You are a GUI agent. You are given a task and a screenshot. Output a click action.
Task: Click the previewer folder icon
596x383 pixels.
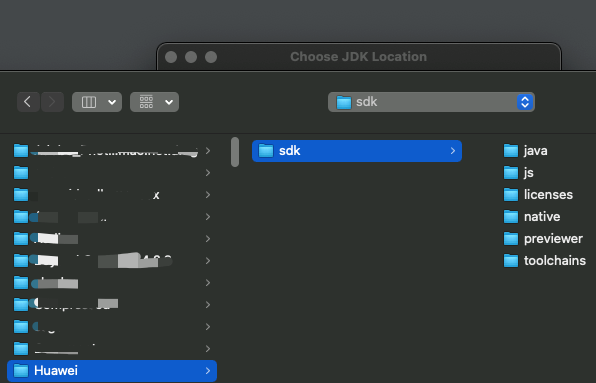511,239
